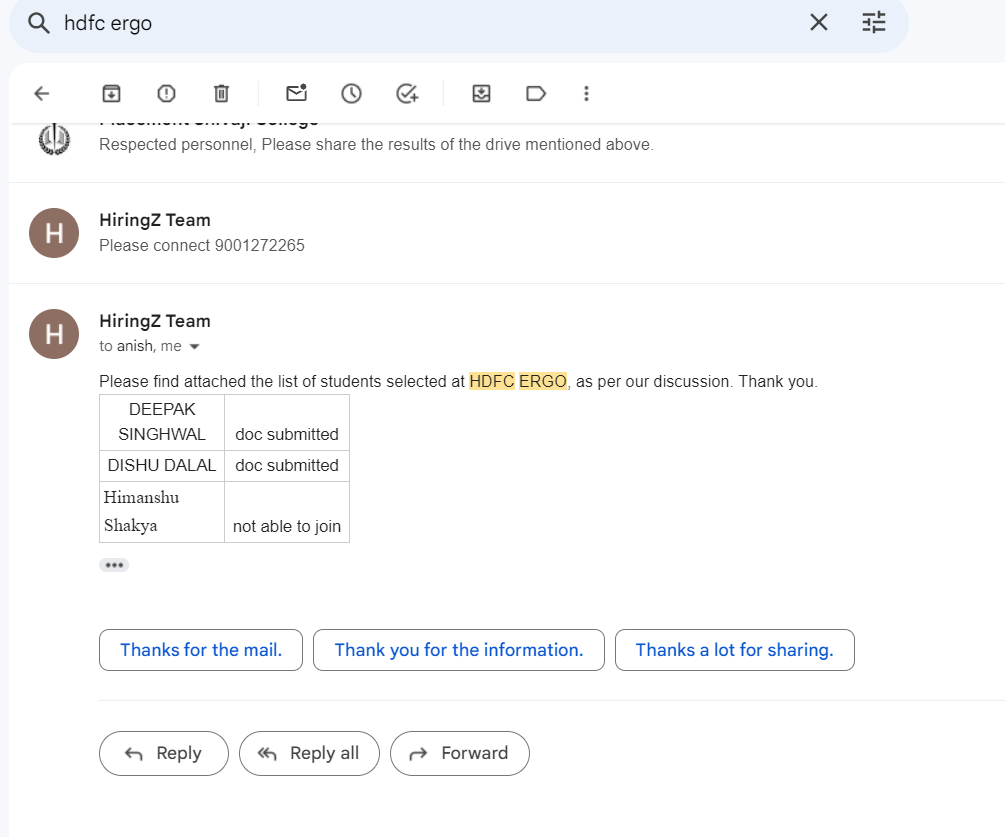Click sender name HiringZ Team above 'to anish, me'
This screenshot has width=1005, height=837.
(x=154, y=321)
